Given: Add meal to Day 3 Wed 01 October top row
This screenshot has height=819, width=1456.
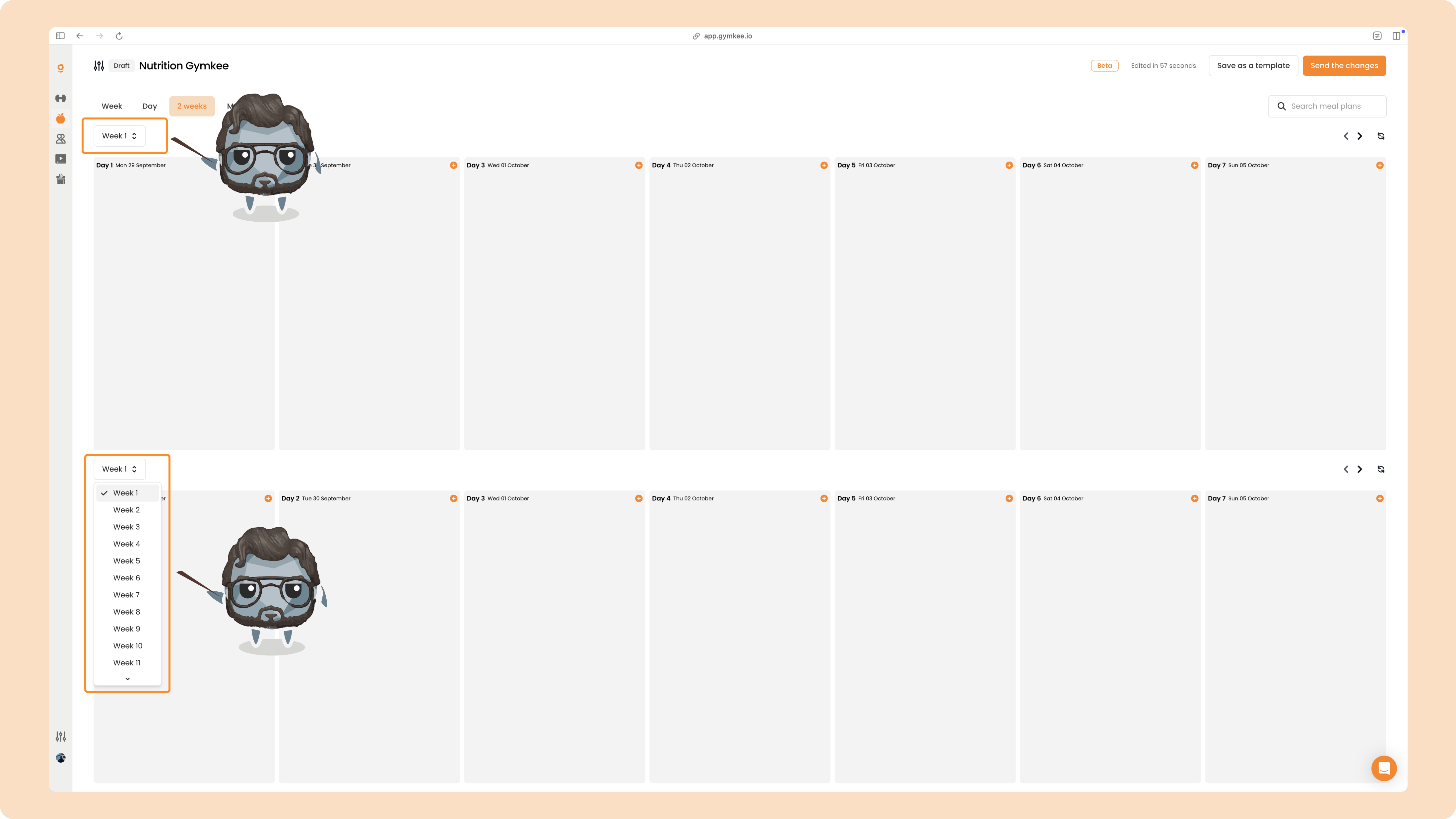Looking at the screenshot, I should coord(639,165).
